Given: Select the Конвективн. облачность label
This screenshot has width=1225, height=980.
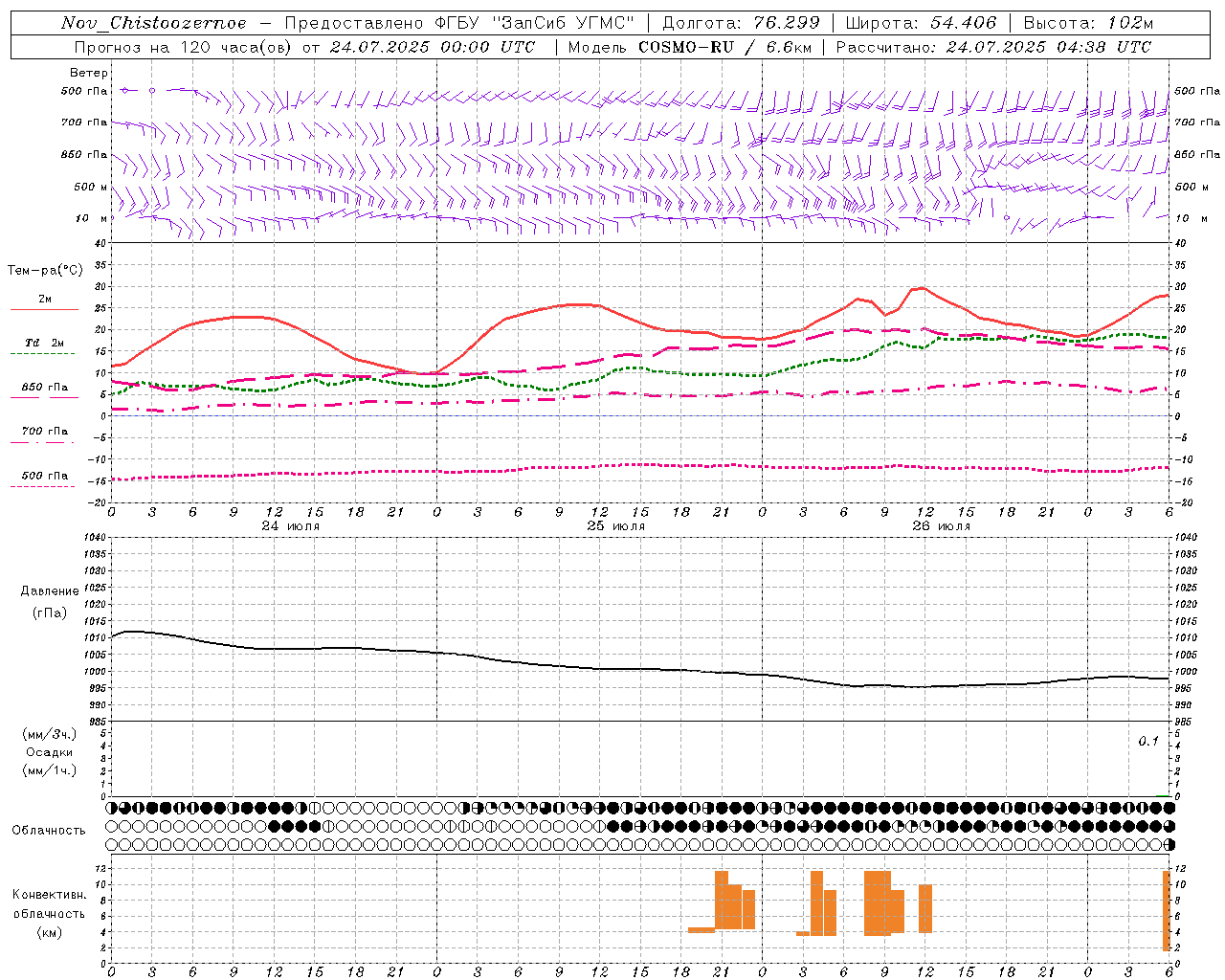Looking at the screenshot, I should [49, 904].
